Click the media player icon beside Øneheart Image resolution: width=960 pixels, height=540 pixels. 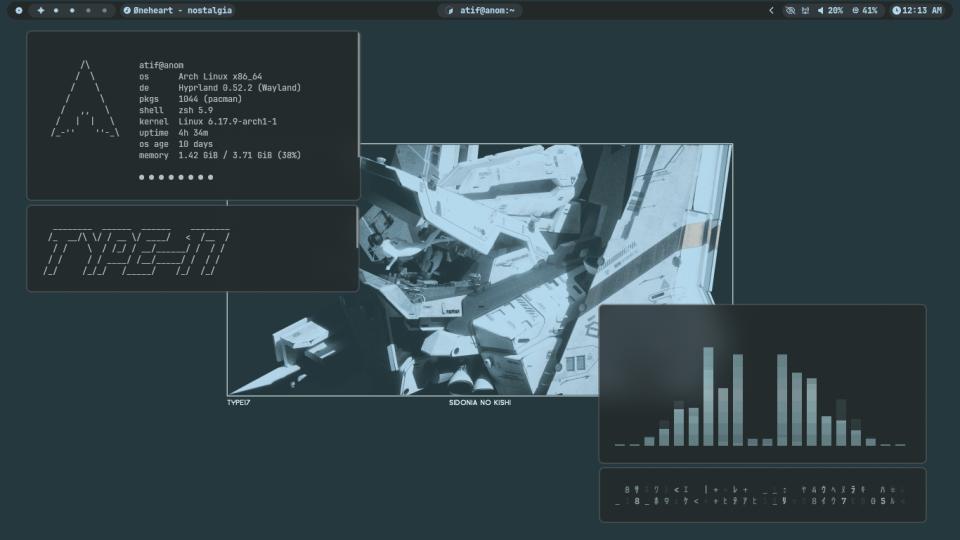coord(127,10)
